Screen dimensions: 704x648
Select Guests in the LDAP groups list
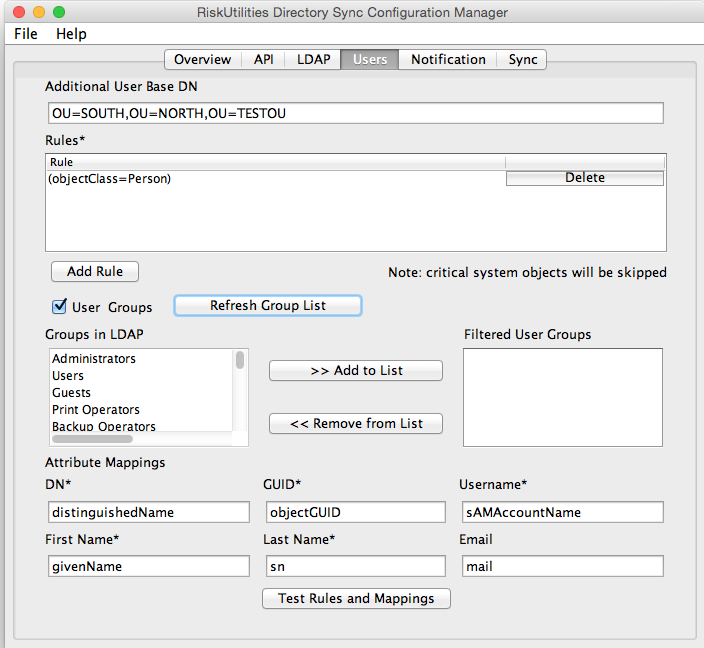(x=141, y=392)
